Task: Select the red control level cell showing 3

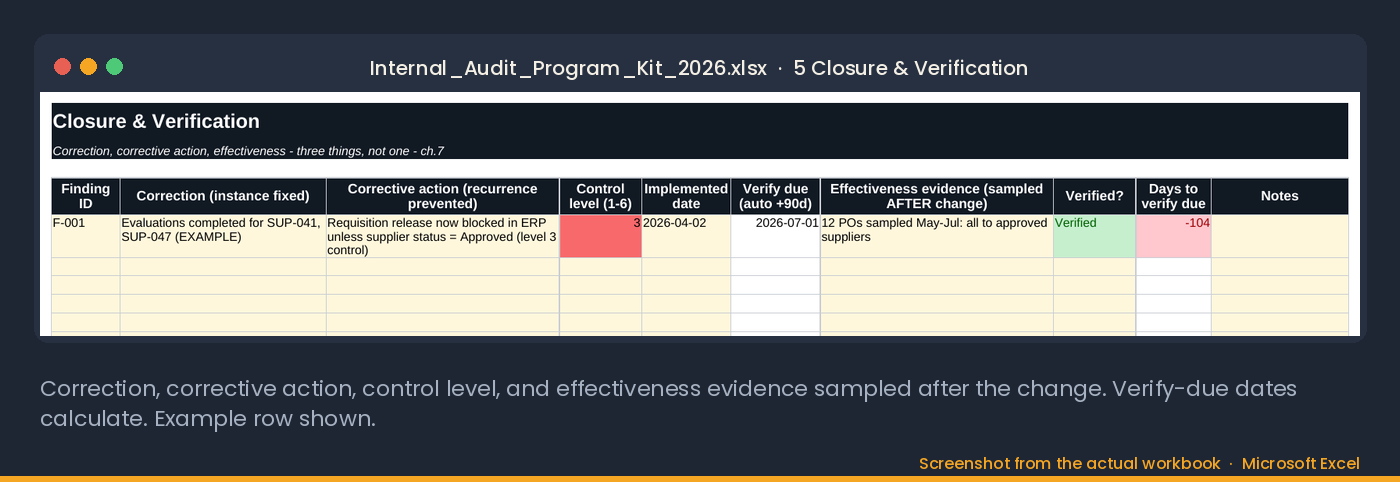Action: point(600,236)
